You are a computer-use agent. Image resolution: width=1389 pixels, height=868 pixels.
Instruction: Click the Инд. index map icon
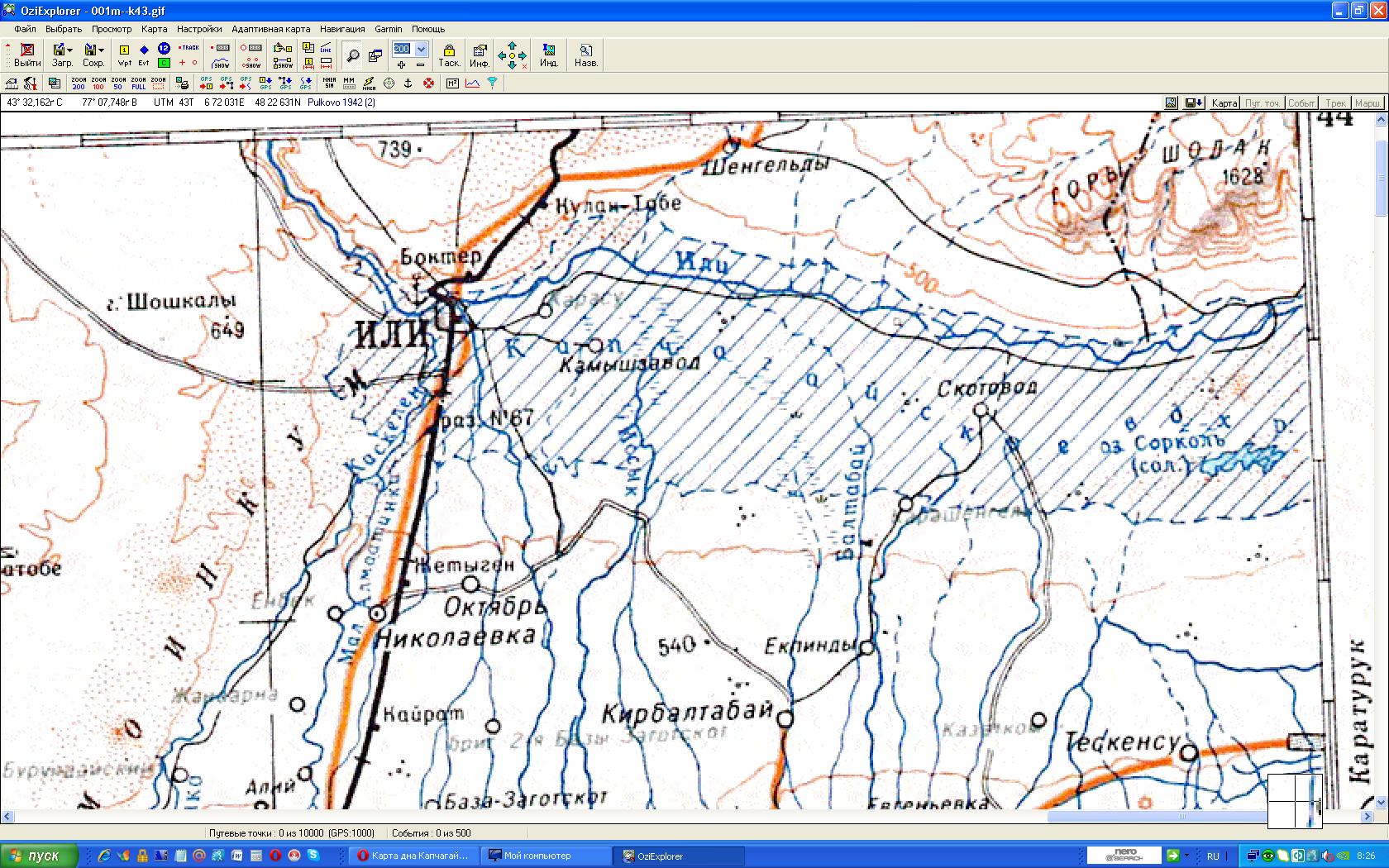click(548, 55)
